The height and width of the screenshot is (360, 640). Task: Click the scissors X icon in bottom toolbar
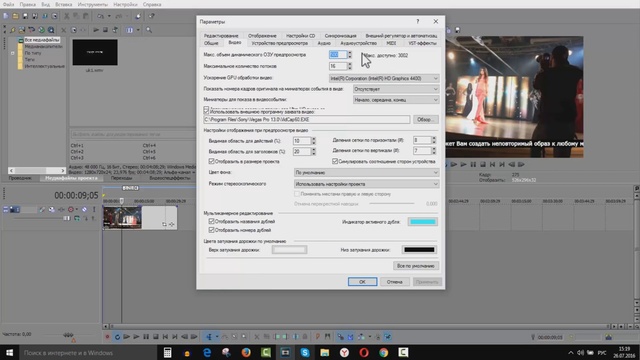coord(257,337)
